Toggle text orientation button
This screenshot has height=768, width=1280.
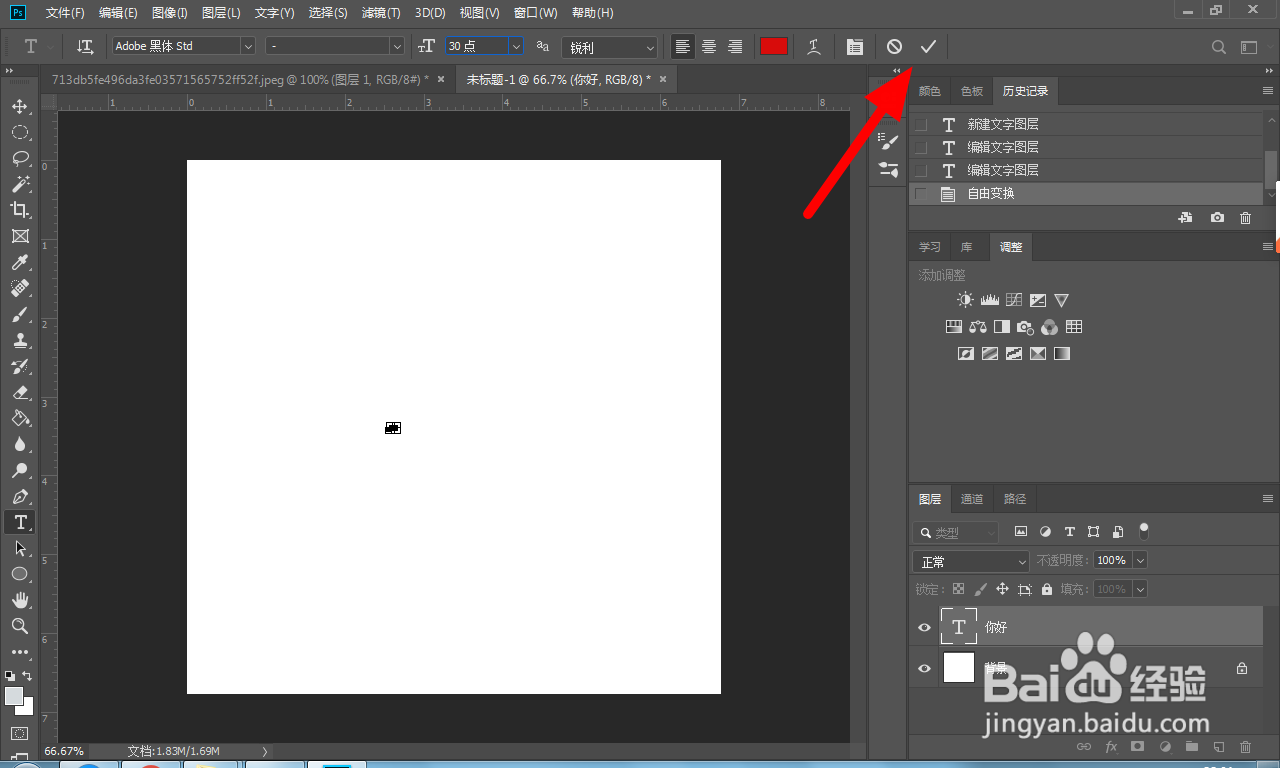click(85, 46)
